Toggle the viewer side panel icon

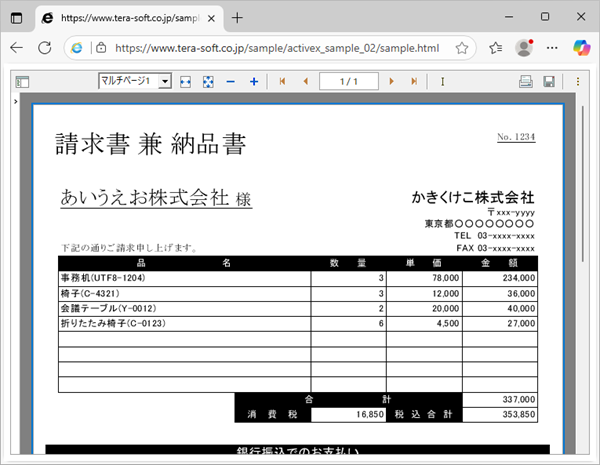point(22,82)
